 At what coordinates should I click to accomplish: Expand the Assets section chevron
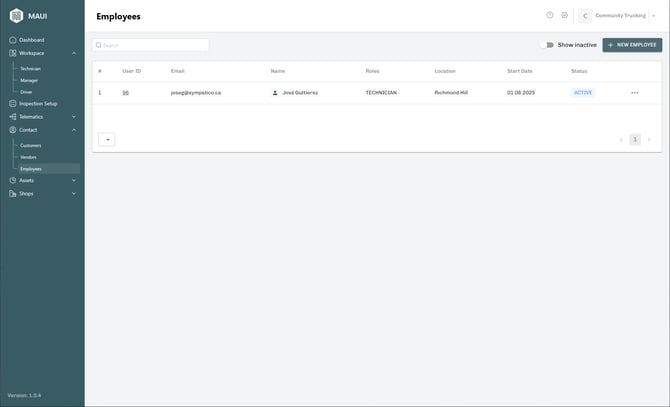coord(73,180)
